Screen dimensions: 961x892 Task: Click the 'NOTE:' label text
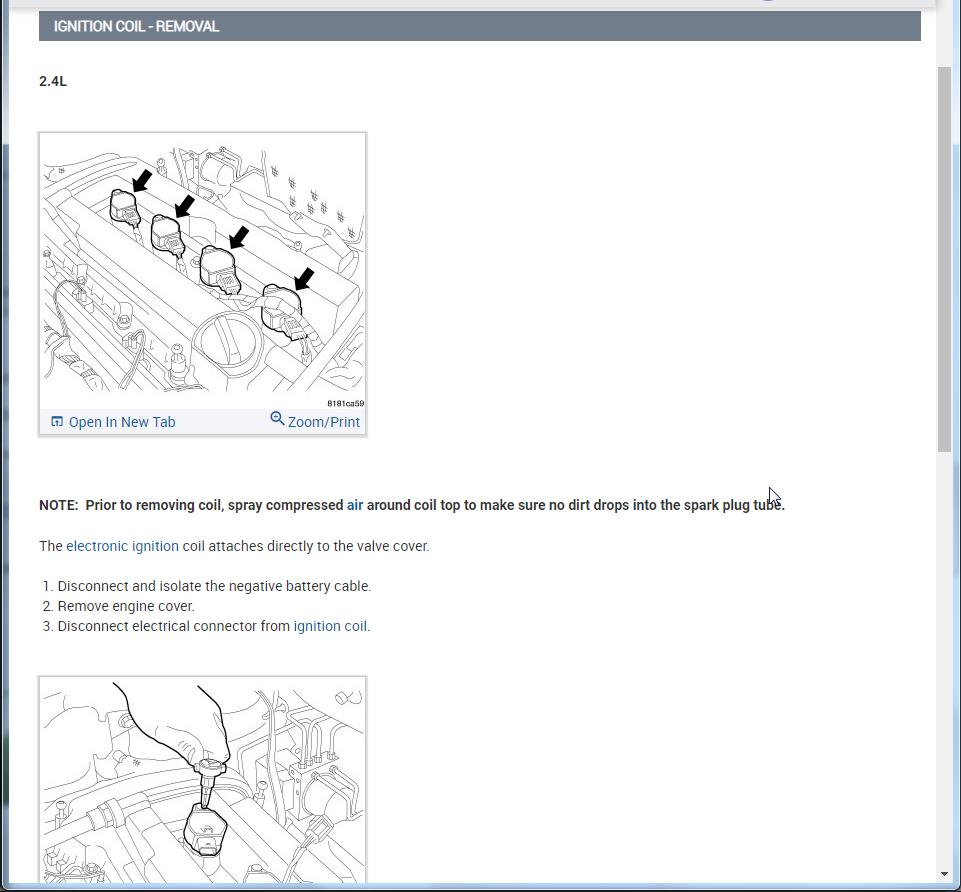point(59,505)
